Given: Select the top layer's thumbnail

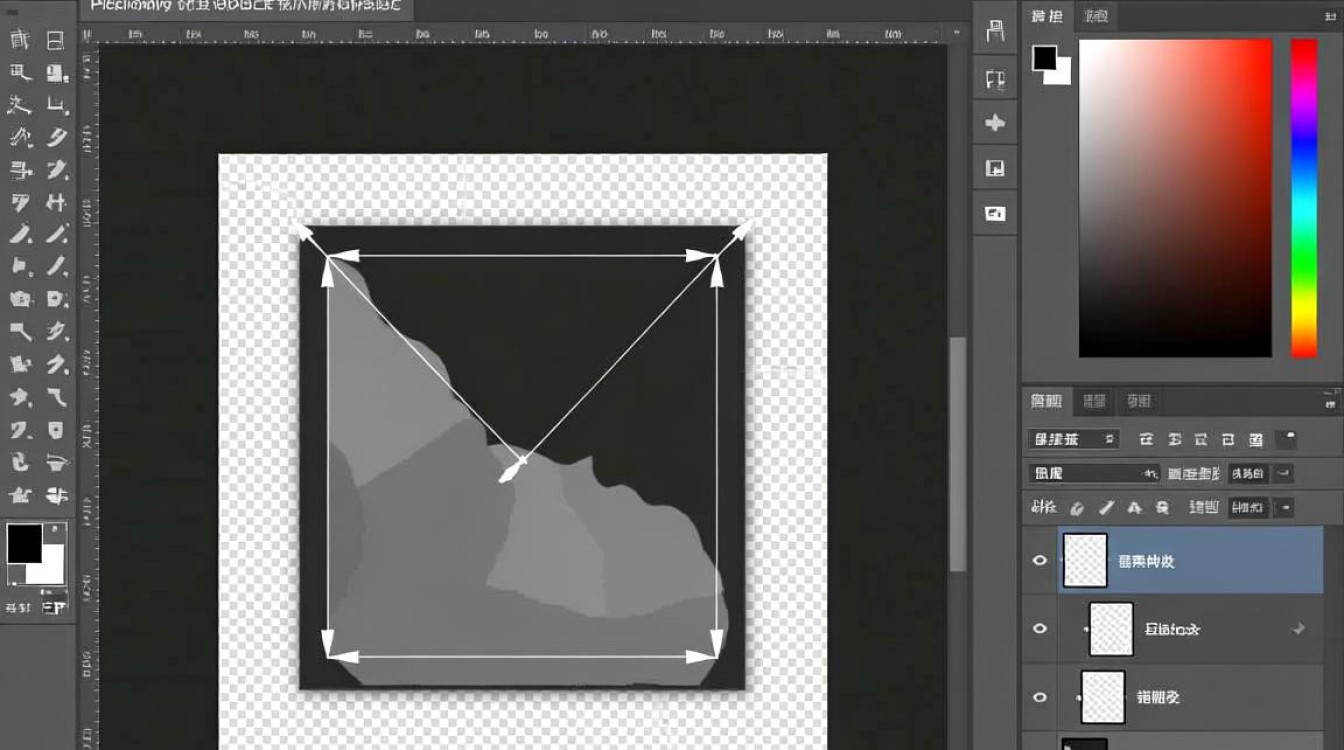Looking at the screenshot, I should click(x=1085, y=560).
